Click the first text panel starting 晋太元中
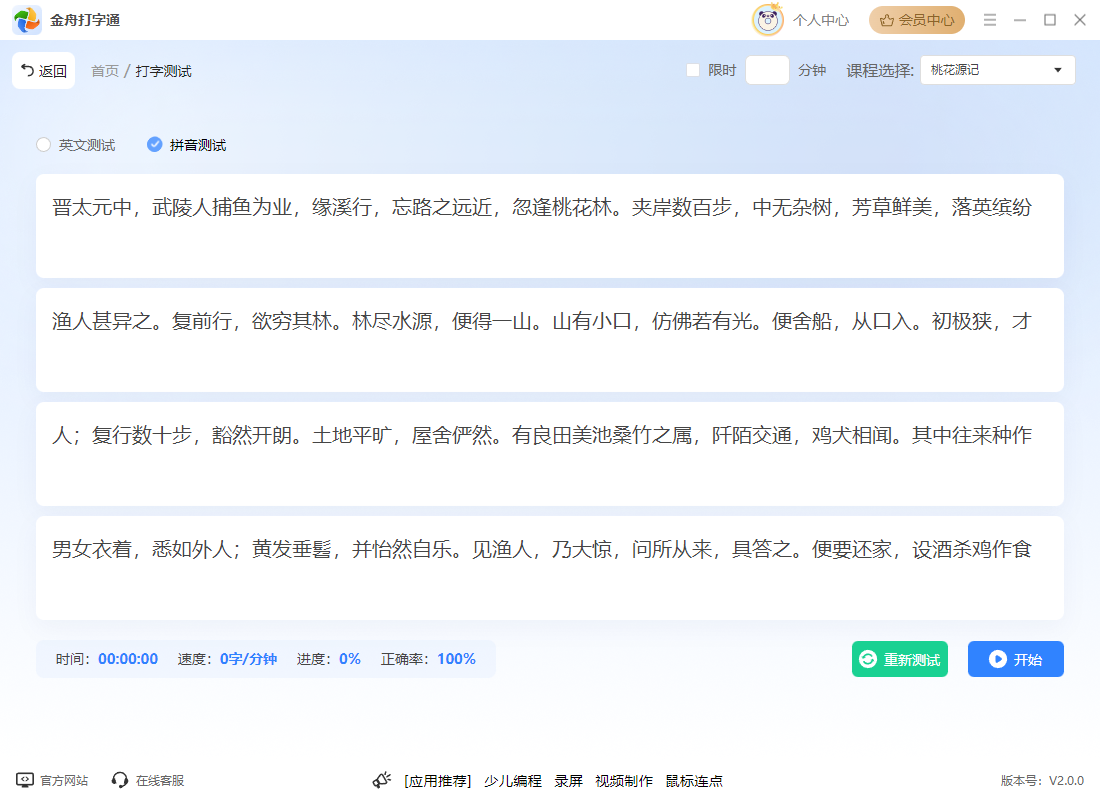This screenshot has width=1100, height=800. click(550, 226)
